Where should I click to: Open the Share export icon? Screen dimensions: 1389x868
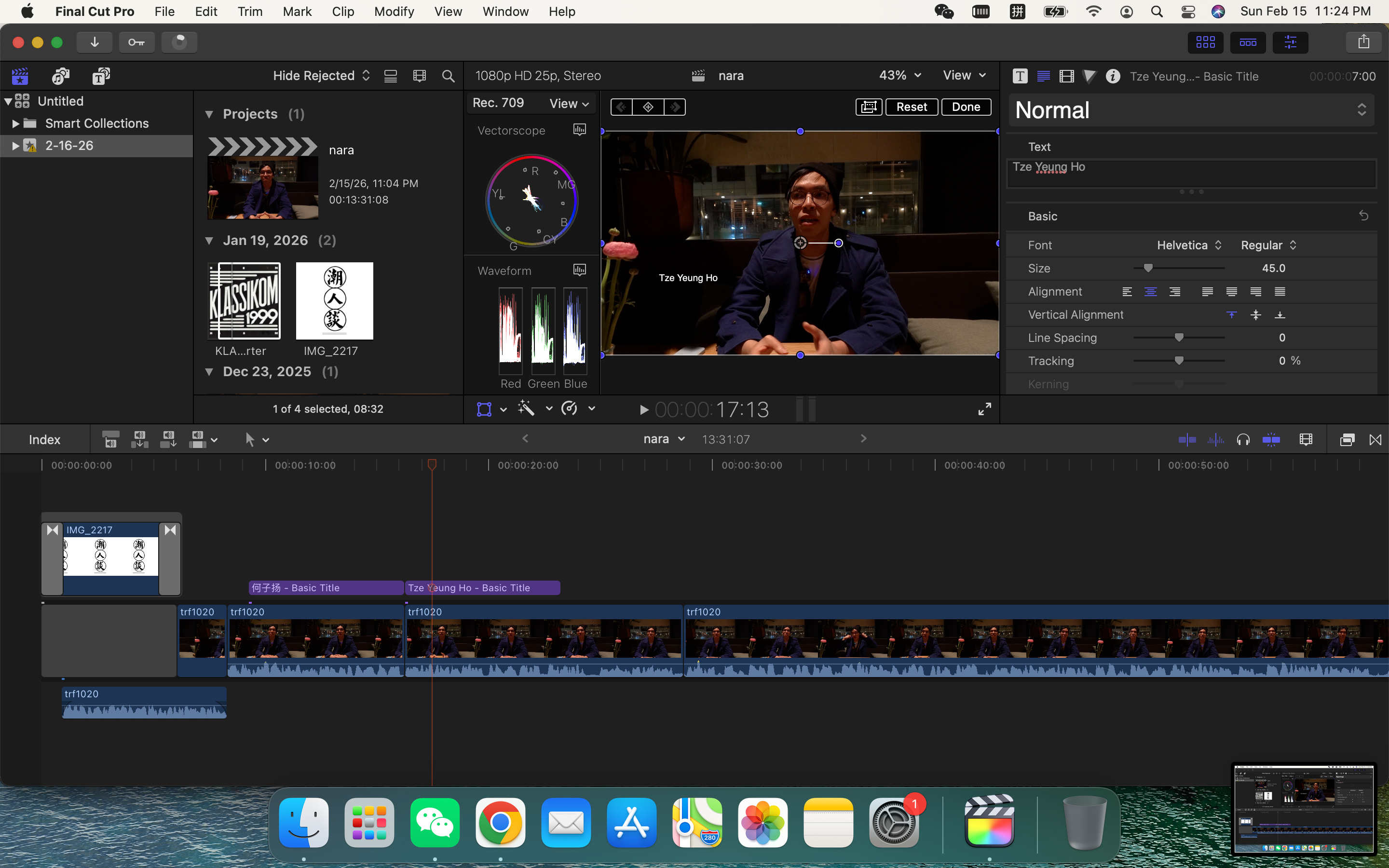point(1363,42)
